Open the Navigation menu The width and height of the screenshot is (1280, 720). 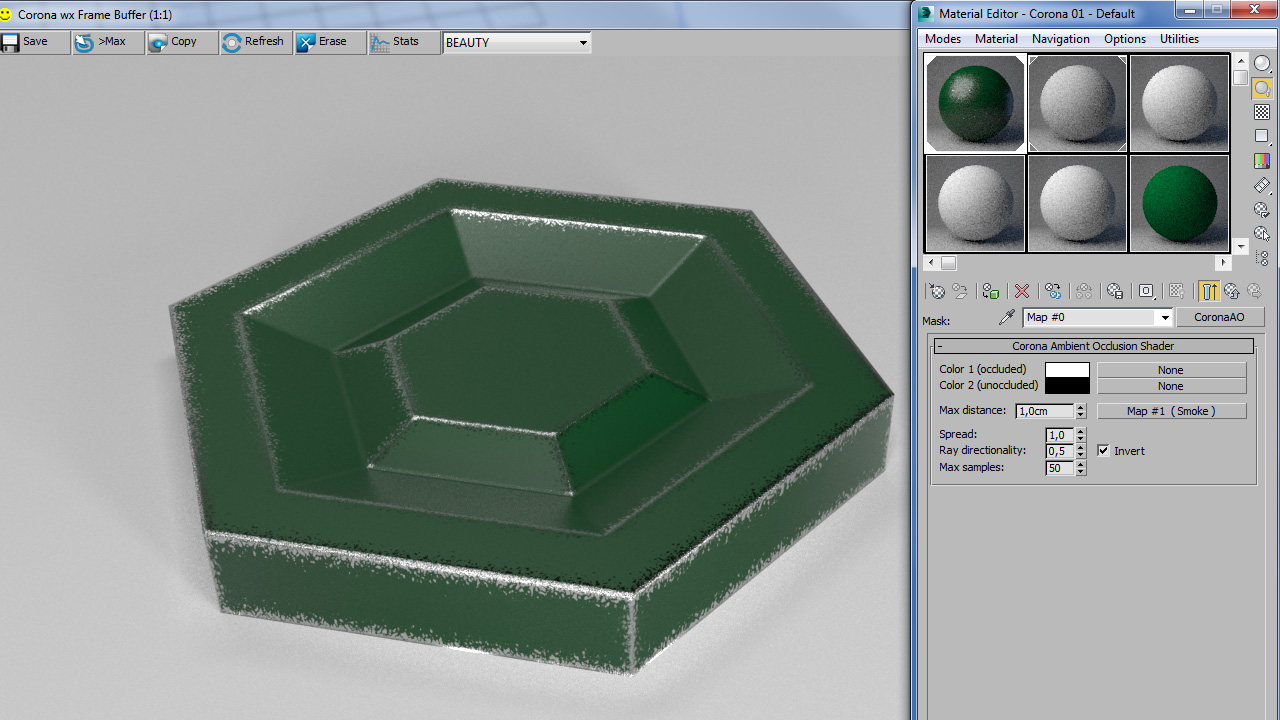click(x=1060, y=39)
